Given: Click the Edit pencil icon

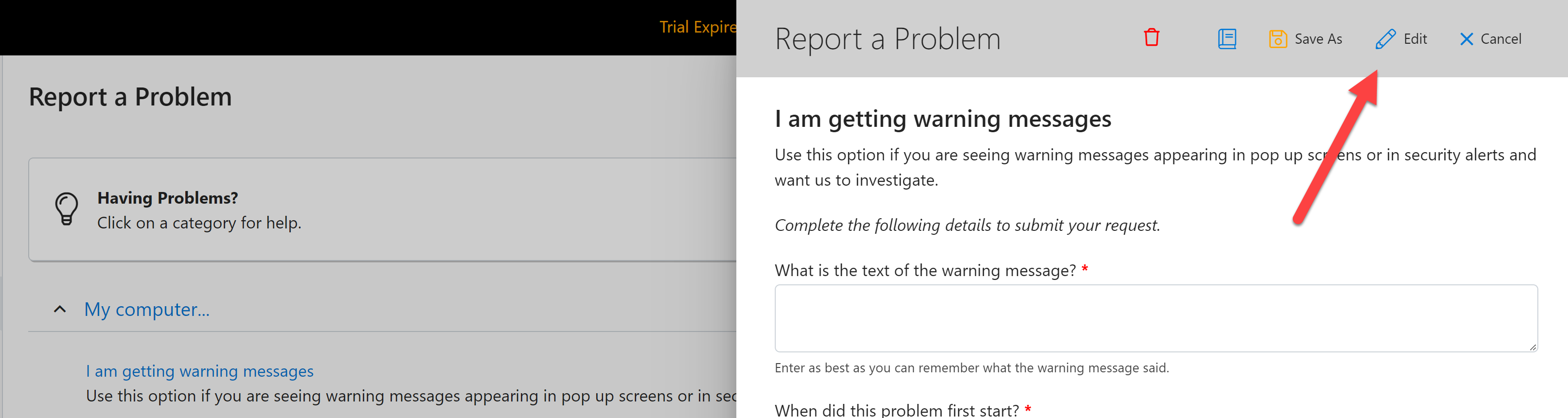Looking at the screenshot, I should tap(1386, 39).
